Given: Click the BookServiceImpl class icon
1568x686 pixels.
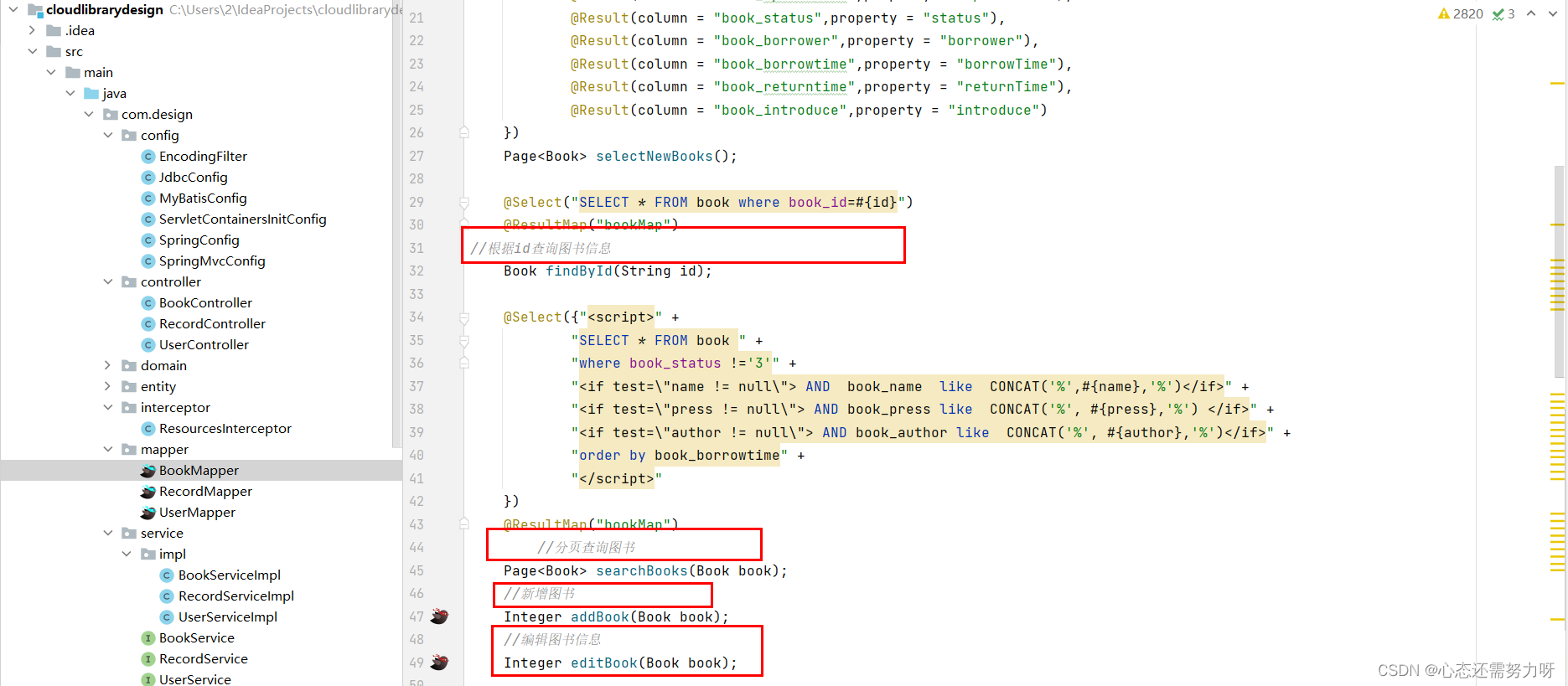Looking at the screenshot, I should point(167,575).
